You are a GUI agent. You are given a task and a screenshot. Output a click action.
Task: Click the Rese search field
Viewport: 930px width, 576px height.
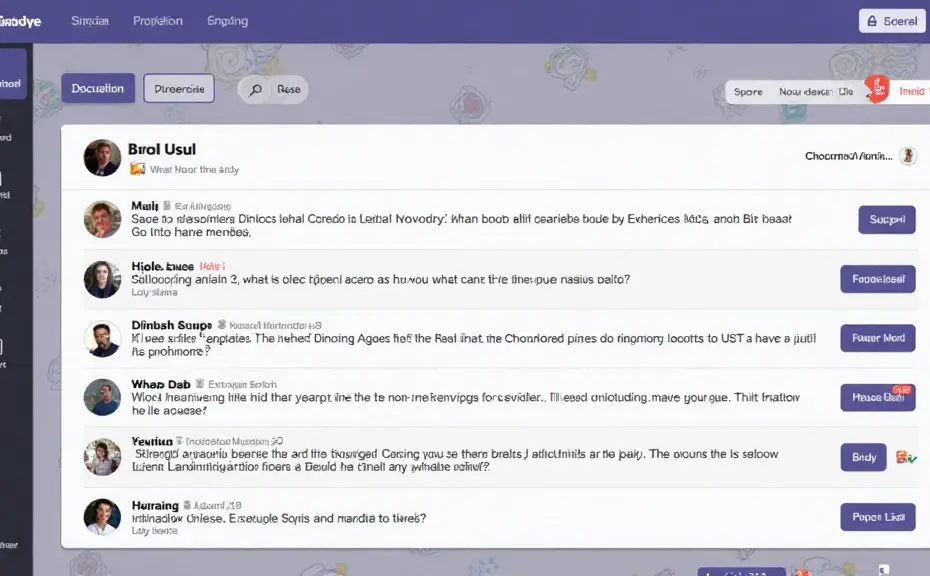[273, 90]
